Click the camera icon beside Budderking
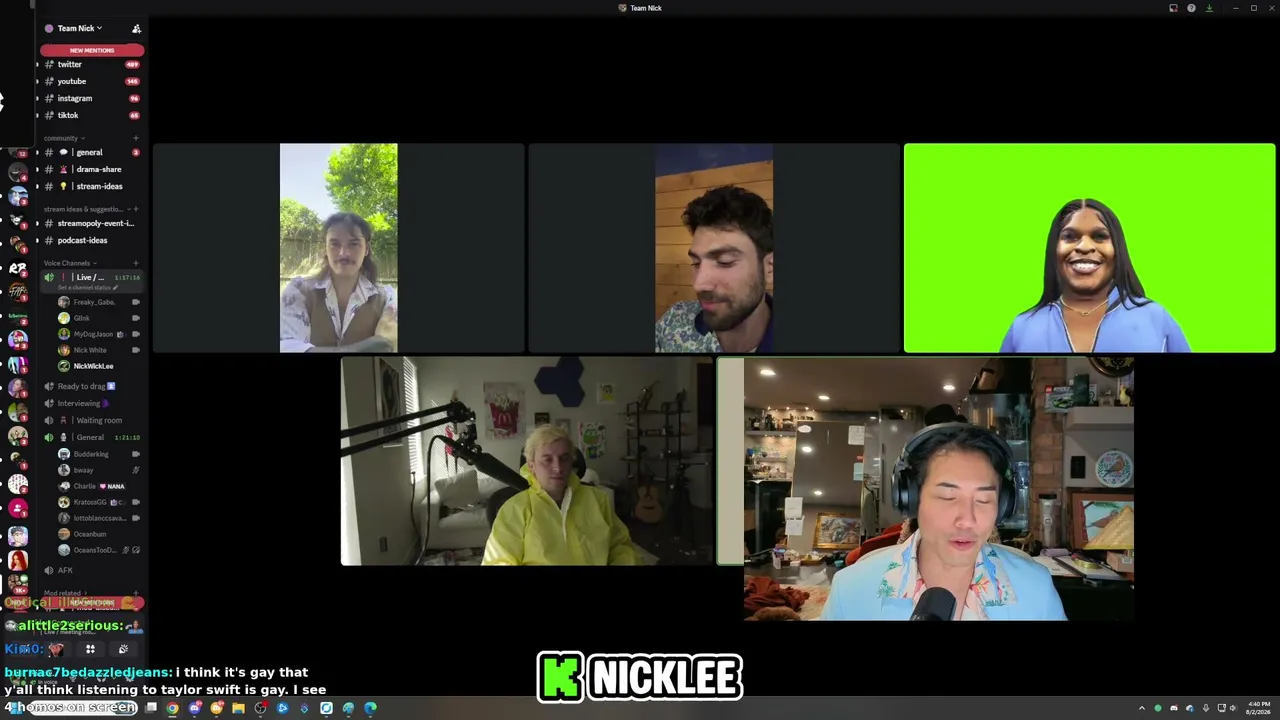The width and height of the screenshot is (1280, 720). [x=136, y=454]
